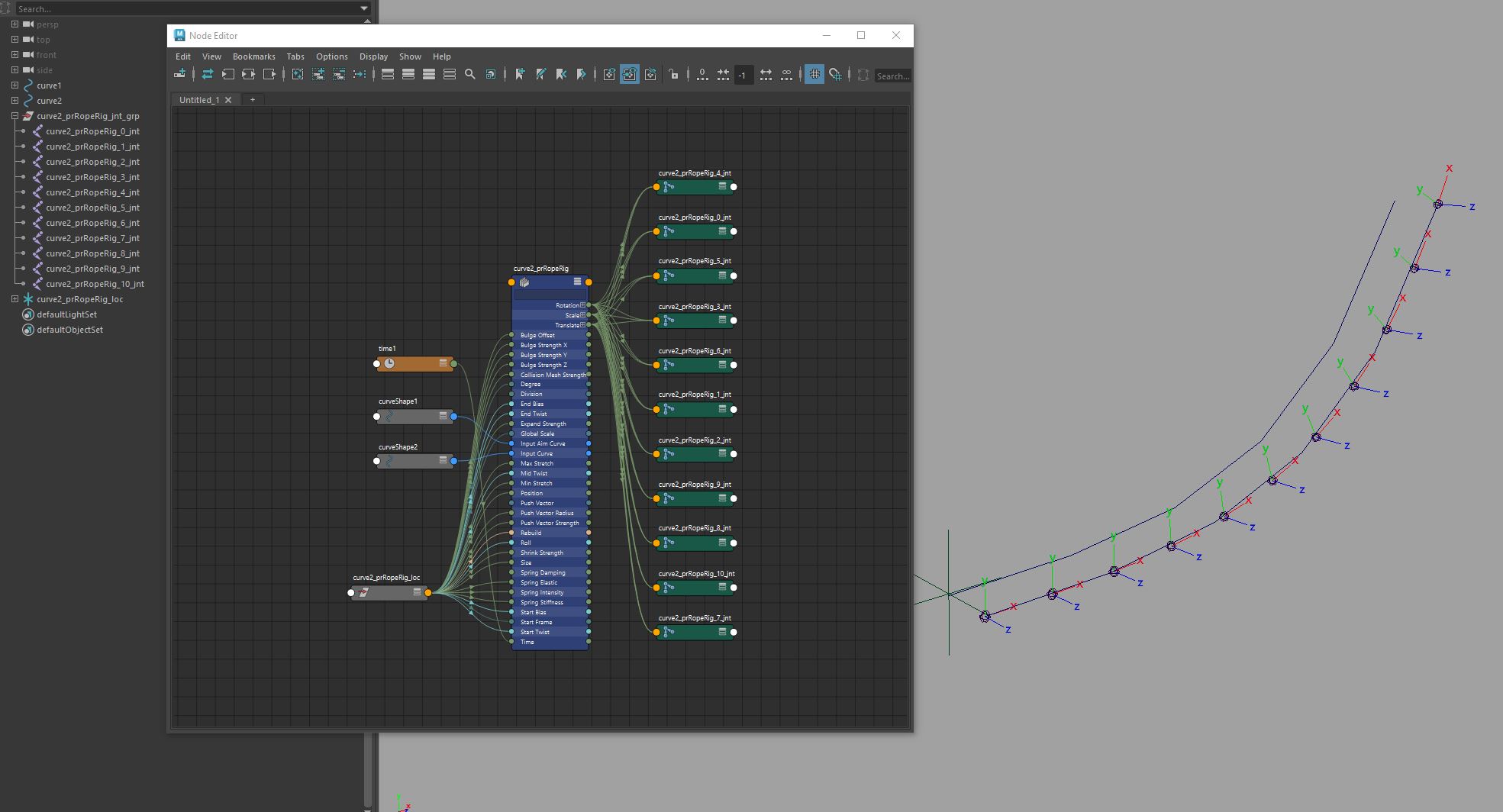Click the input and output connections toolbar icon
Viewport: 1503px width, 812px height.
[x=208, y=74]
